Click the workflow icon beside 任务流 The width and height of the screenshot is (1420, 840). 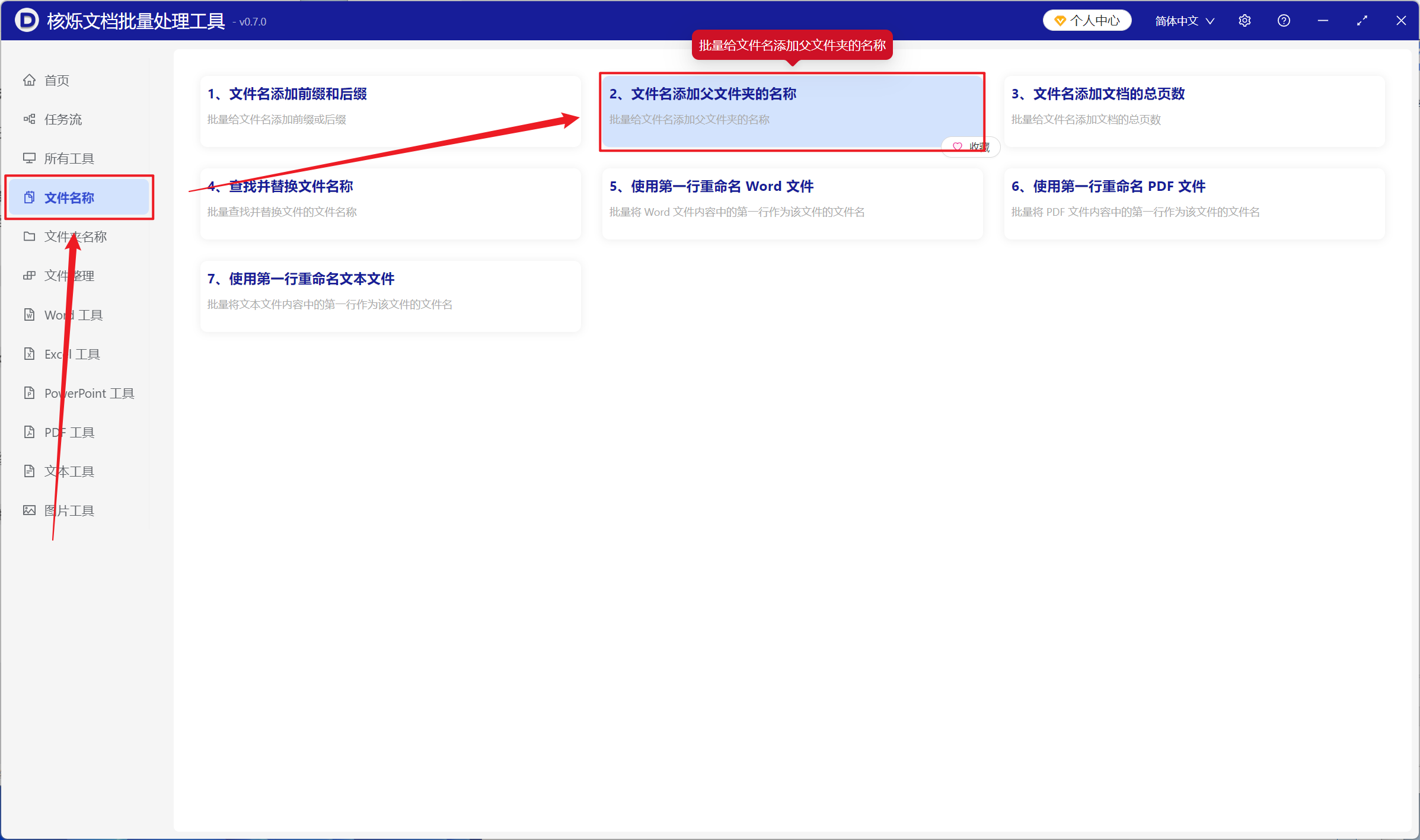pos(29,119)
